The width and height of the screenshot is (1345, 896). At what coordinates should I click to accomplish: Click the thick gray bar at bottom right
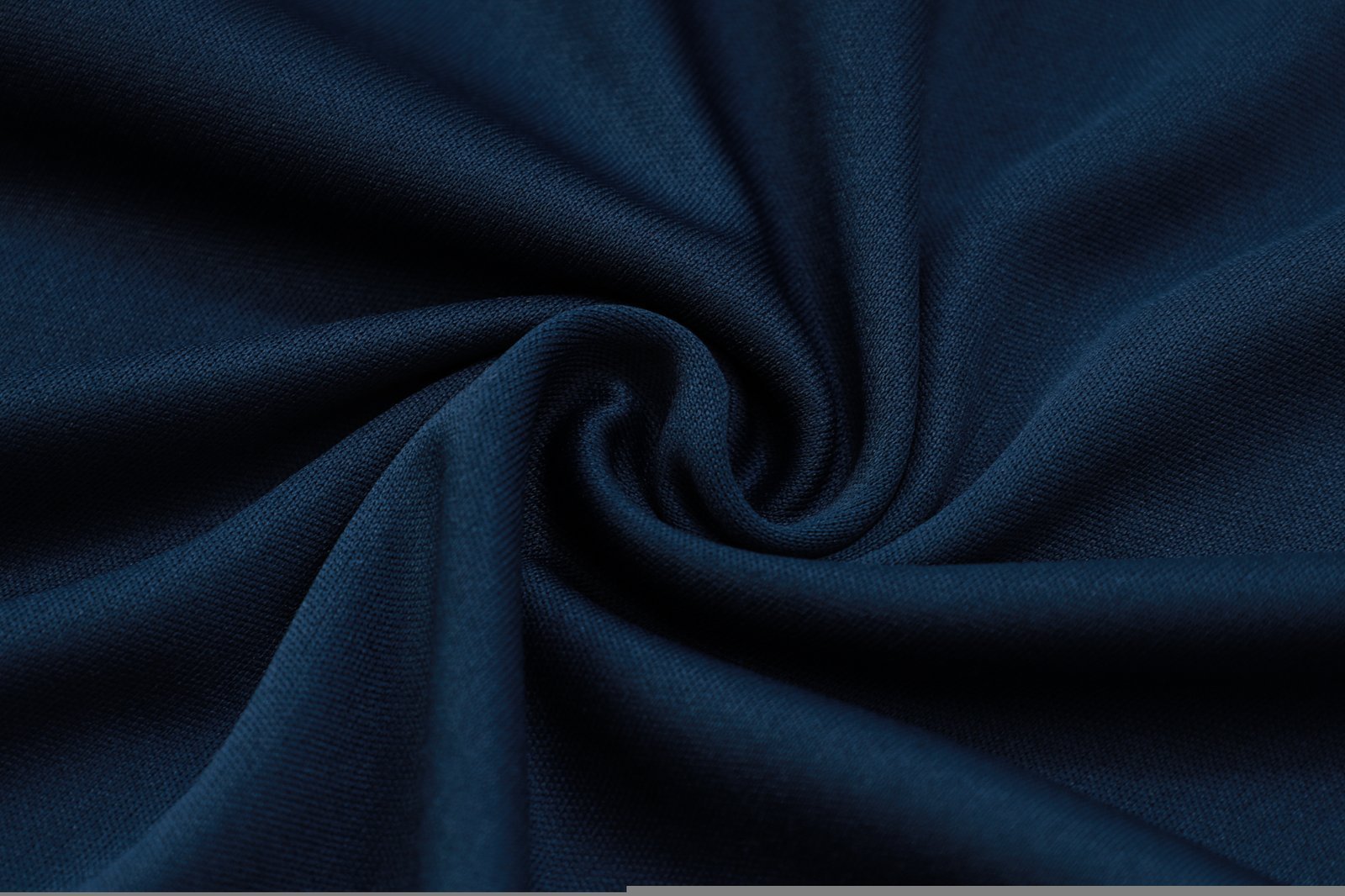[985, 890]
